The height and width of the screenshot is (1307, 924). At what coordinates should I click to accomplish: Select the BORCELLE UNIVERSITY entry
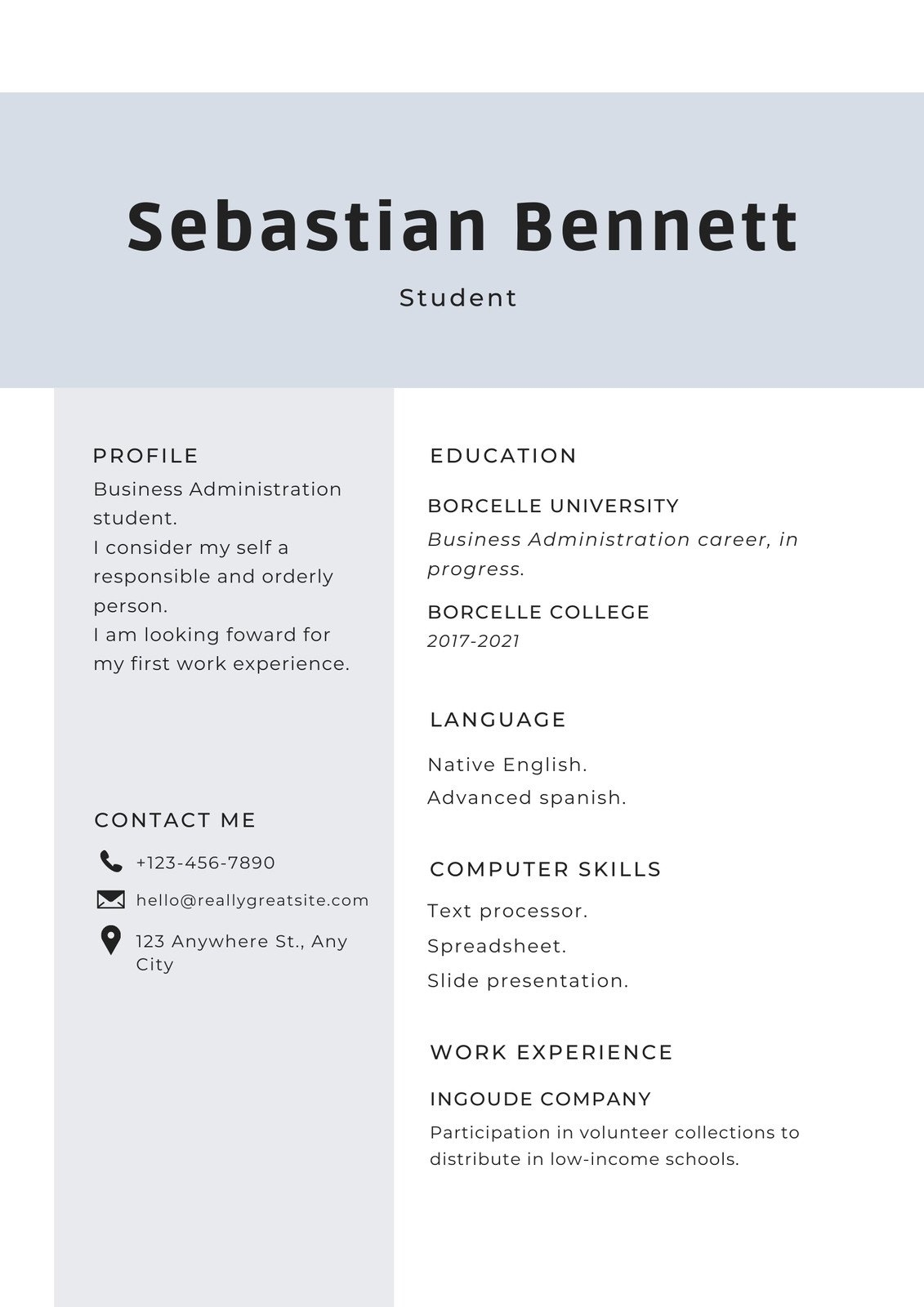(553, 506)
